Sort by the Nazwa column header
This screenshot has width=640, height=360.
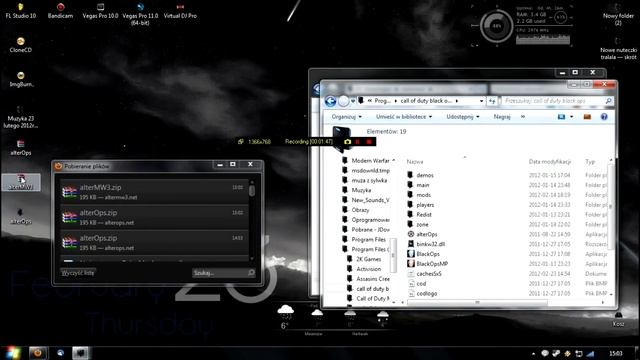pyautogui.click(x=415, y=162)
